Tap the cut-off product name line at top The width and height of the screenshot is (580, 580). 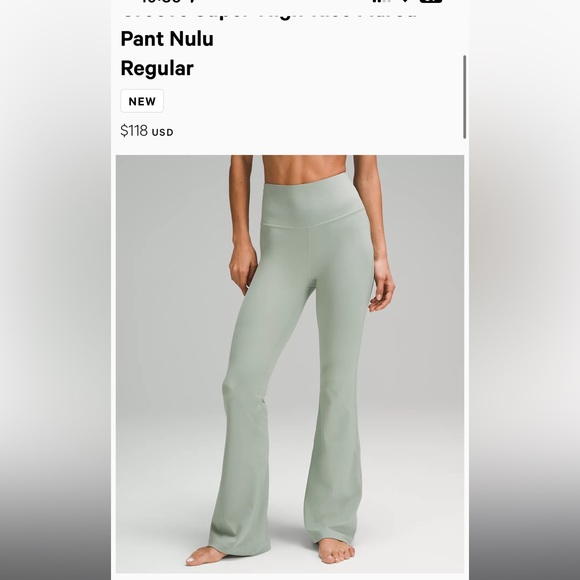point(269,16)
